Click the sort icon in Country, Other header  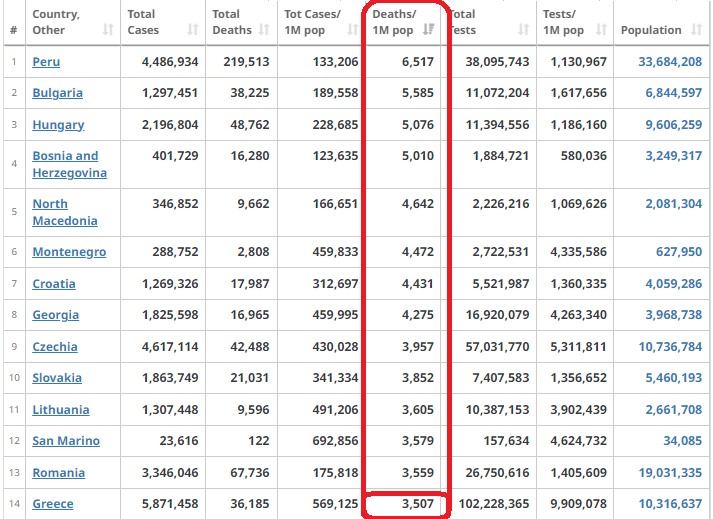click(108, 30)
